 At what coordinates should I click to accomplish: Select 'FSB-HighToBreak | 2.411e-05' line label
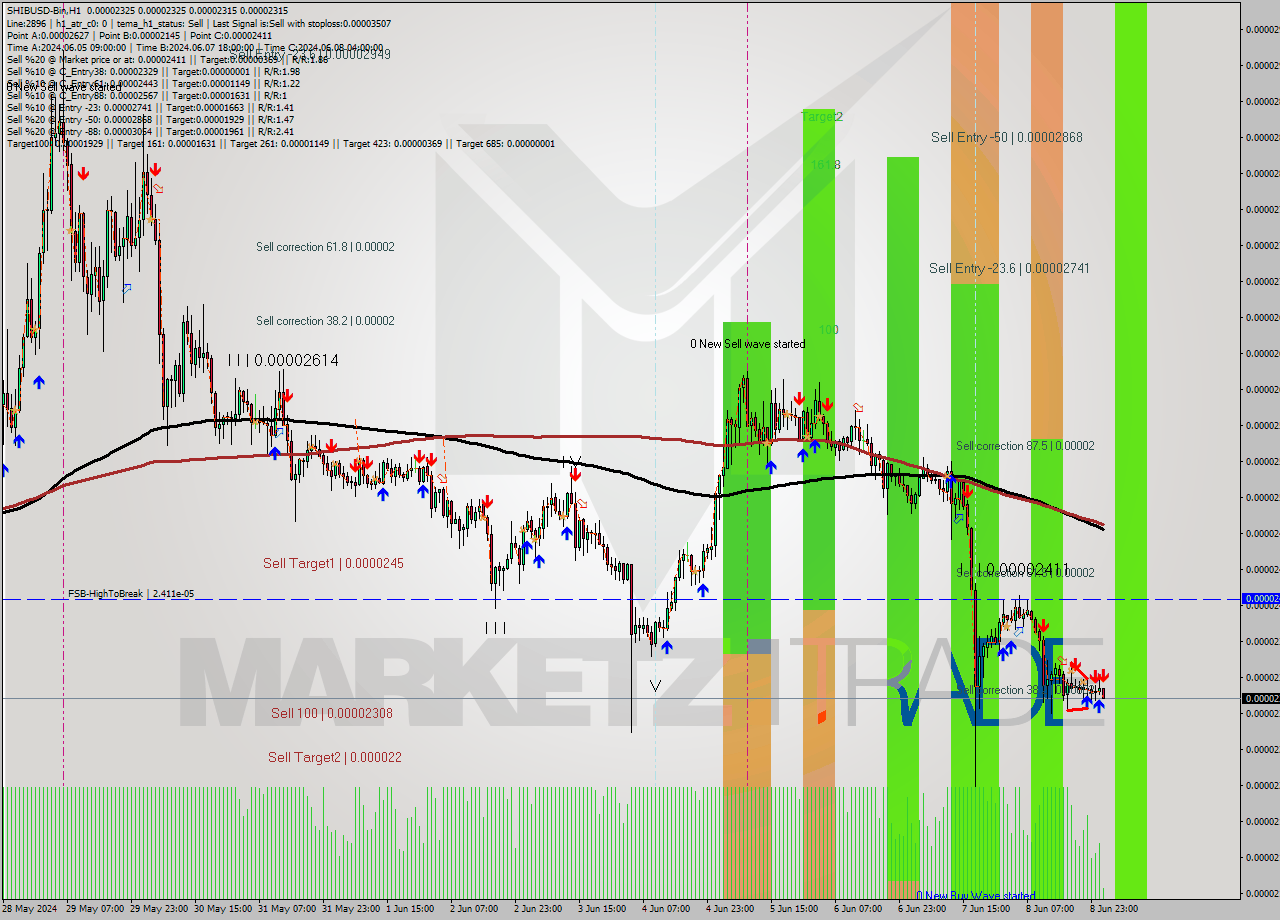click(131, 594)
